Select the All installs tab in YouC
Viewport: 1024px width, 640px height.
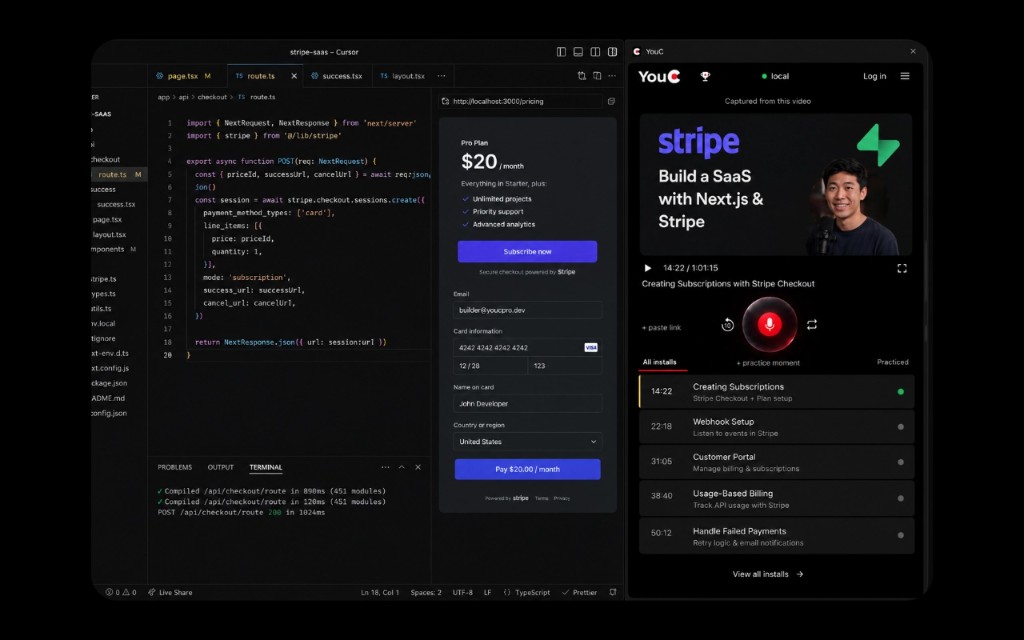[660, 362]
